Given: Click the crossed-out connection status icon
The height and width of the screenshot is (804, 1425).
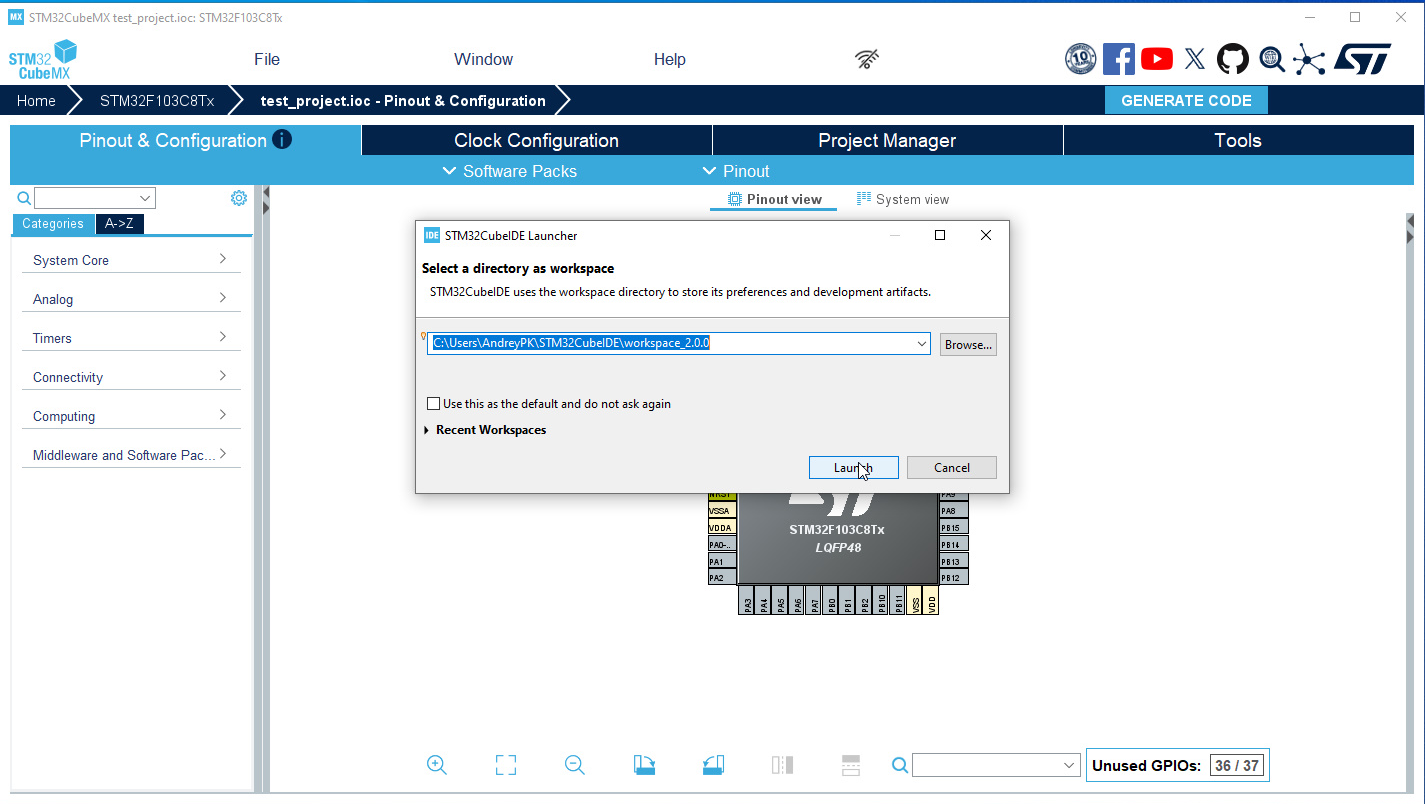Looking at the screenshot, I should coord(867,59).
